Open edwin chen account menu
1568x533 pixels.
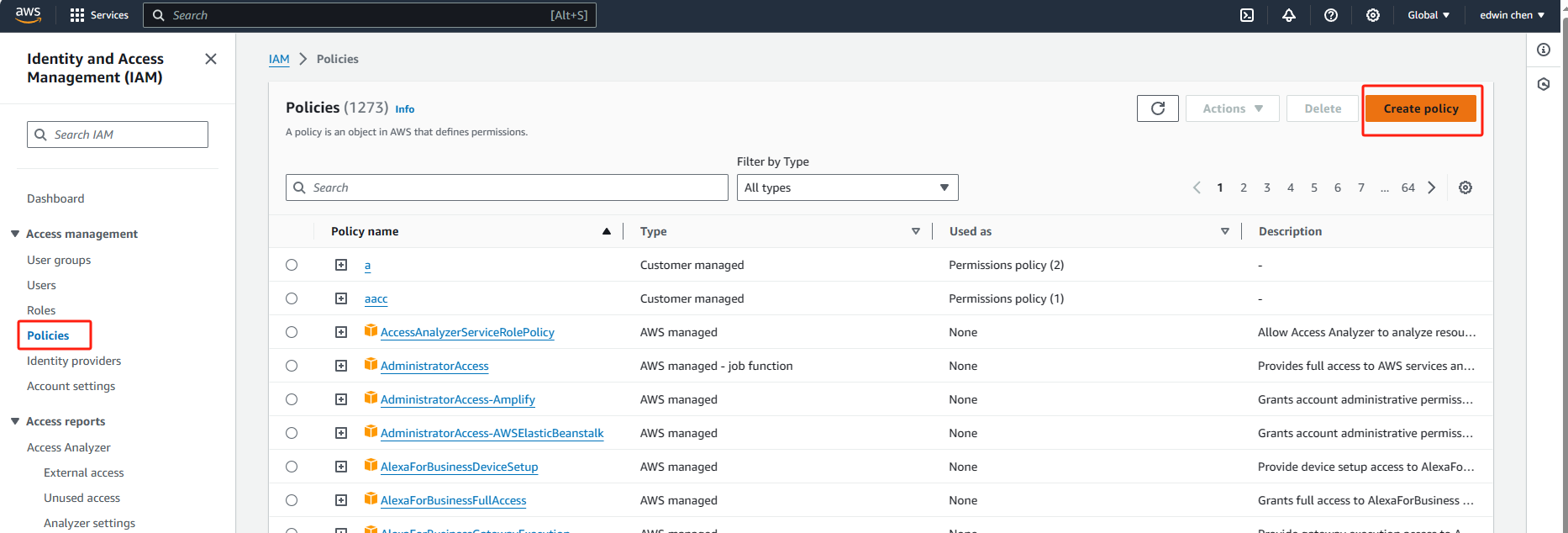1512,15
